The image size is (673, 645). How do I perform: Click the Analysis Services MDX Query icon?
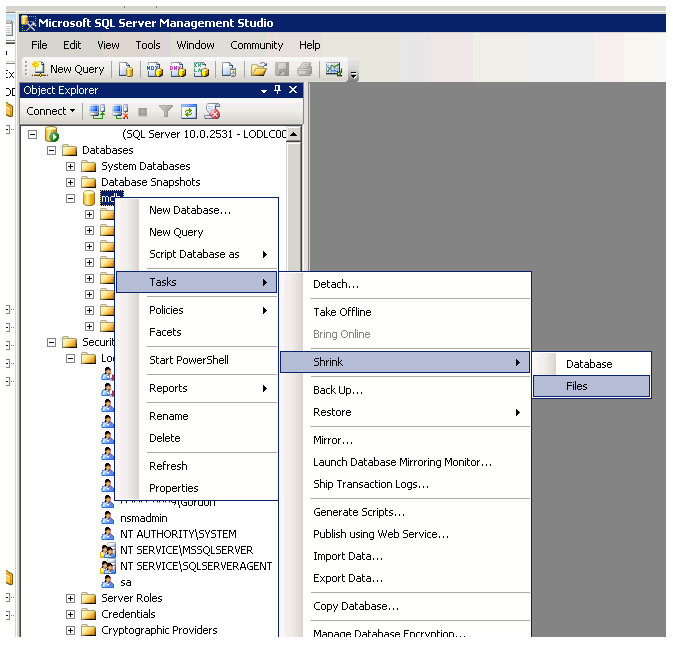point(154,69)
